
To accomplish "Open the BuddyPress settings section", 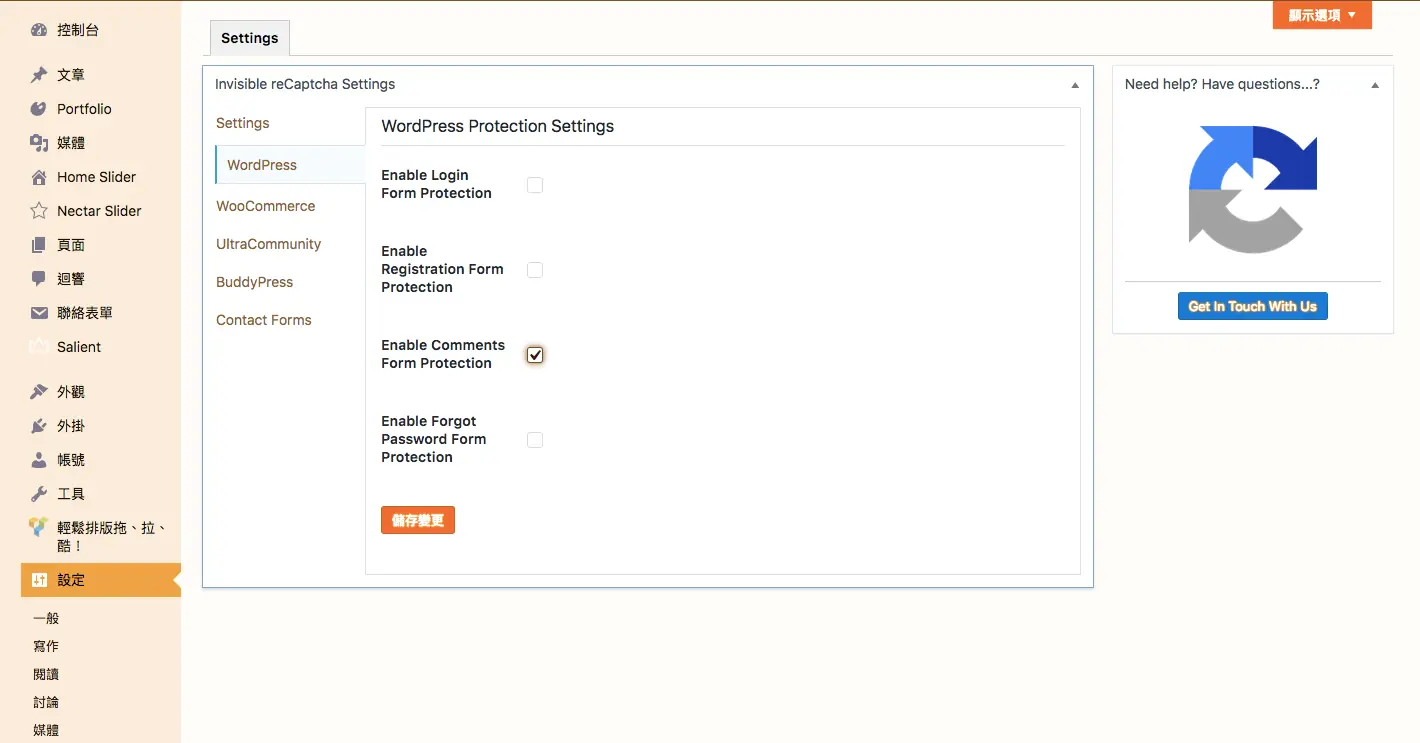I will (255, 282).
